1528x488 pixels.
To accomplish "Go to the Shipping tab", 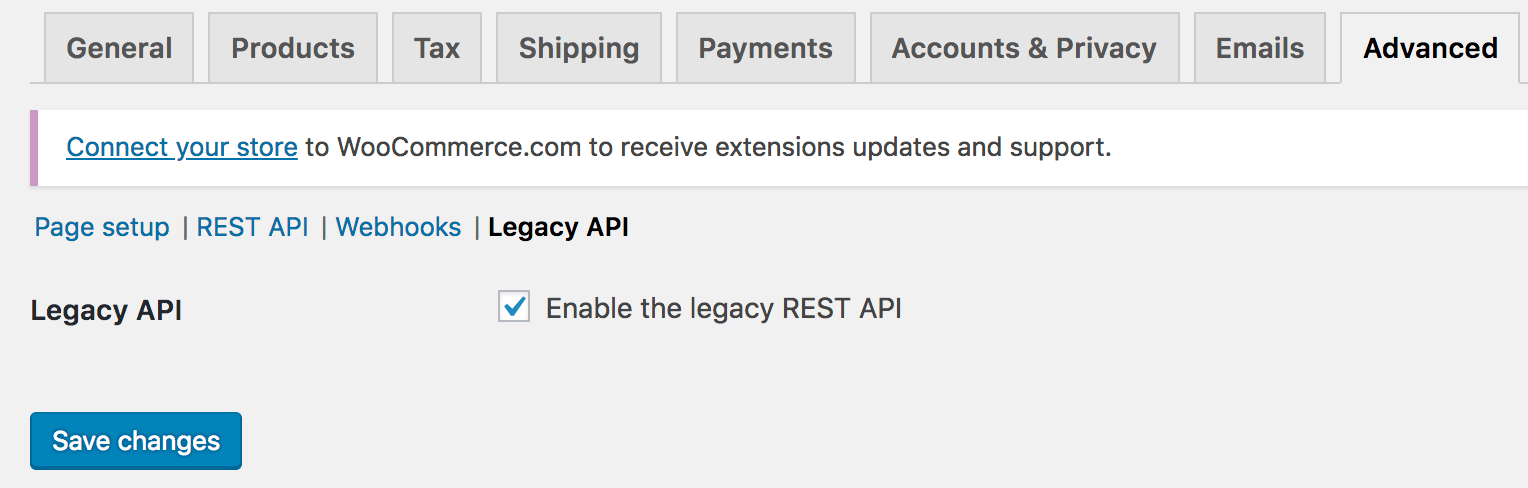I will pyautogui.click(x=579, y=48).
